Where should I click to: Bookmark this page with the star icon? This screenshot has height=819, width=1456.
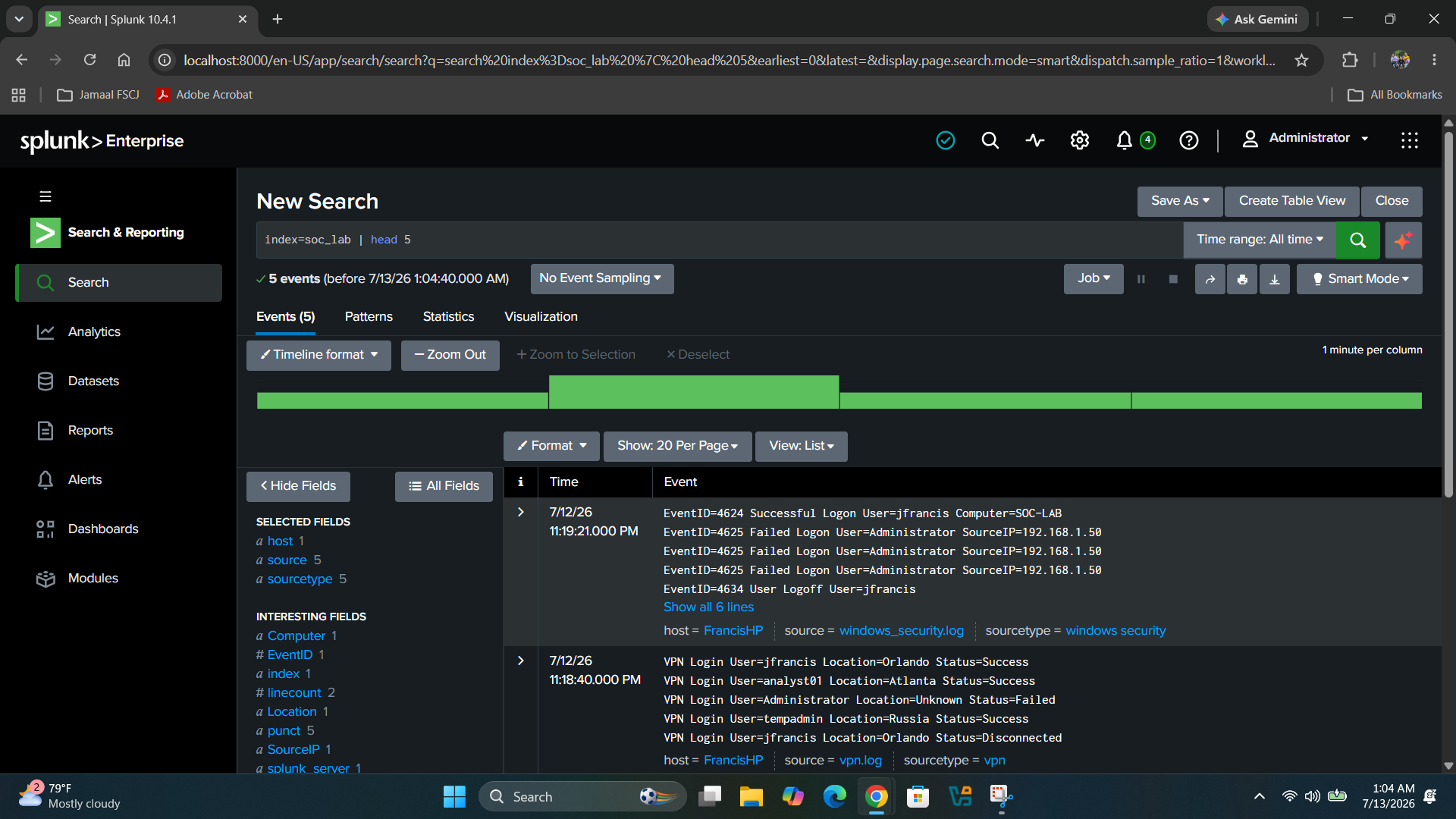coord(1301,60)
